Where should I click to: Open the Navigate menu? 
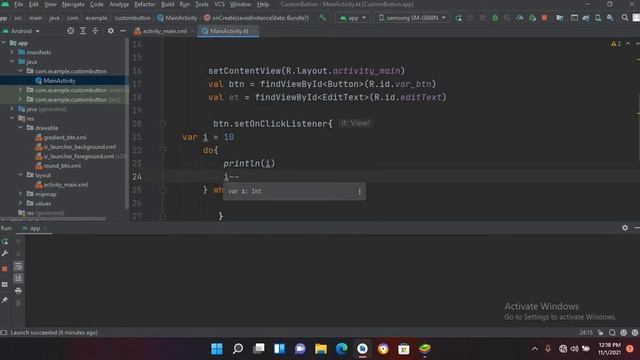click(x=73, y=4)
